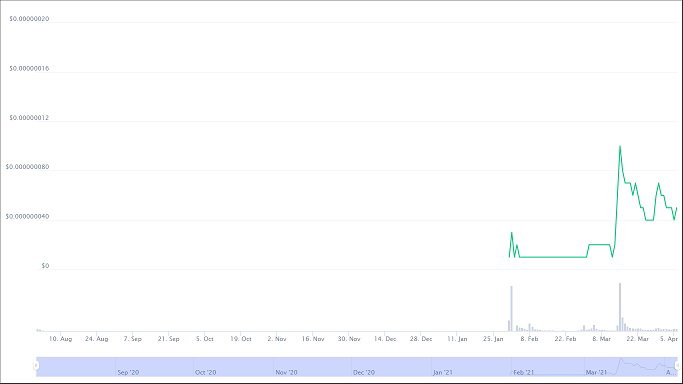Image resolution: width=683 pixels, height=384 pixels.
Task: Click Oct '20 in the range navigator
Action: [206, 373]
